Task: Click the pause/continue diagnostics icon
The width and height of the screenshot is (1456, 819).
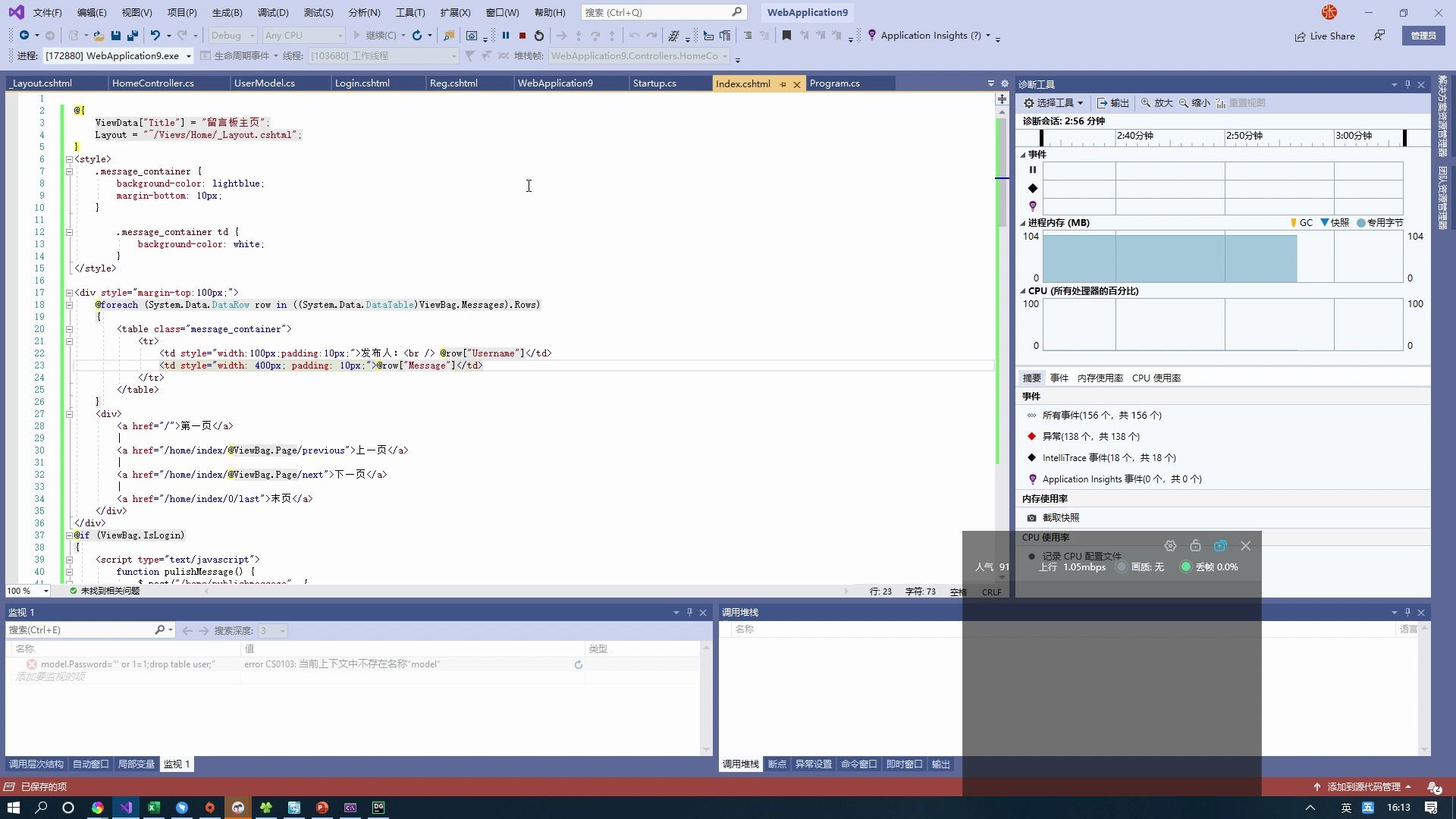Action: pos(1032,169)
